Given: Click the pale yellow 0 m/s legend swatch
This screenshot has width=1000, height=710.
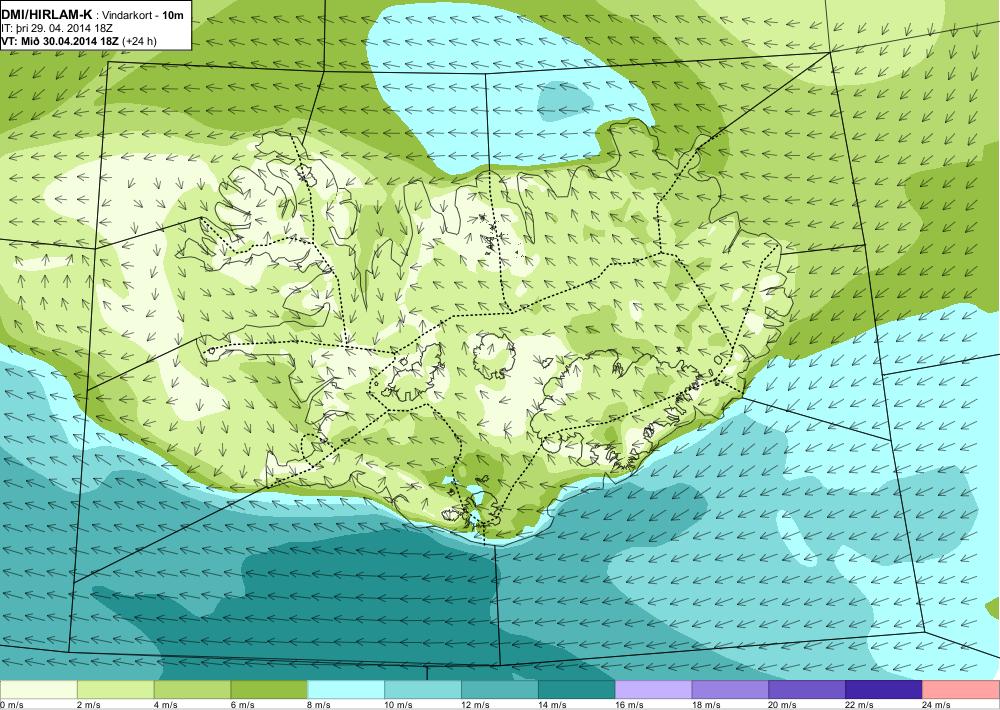Looking at the screenshot, I should tap(38, 690).
